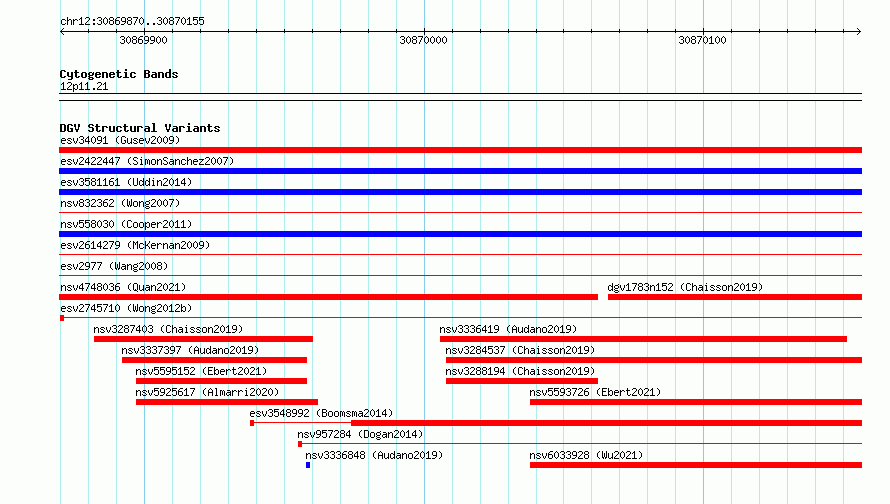
Task: Select nsv3288194 (Chaisson2019) label
Action: (x=520, y=371)
